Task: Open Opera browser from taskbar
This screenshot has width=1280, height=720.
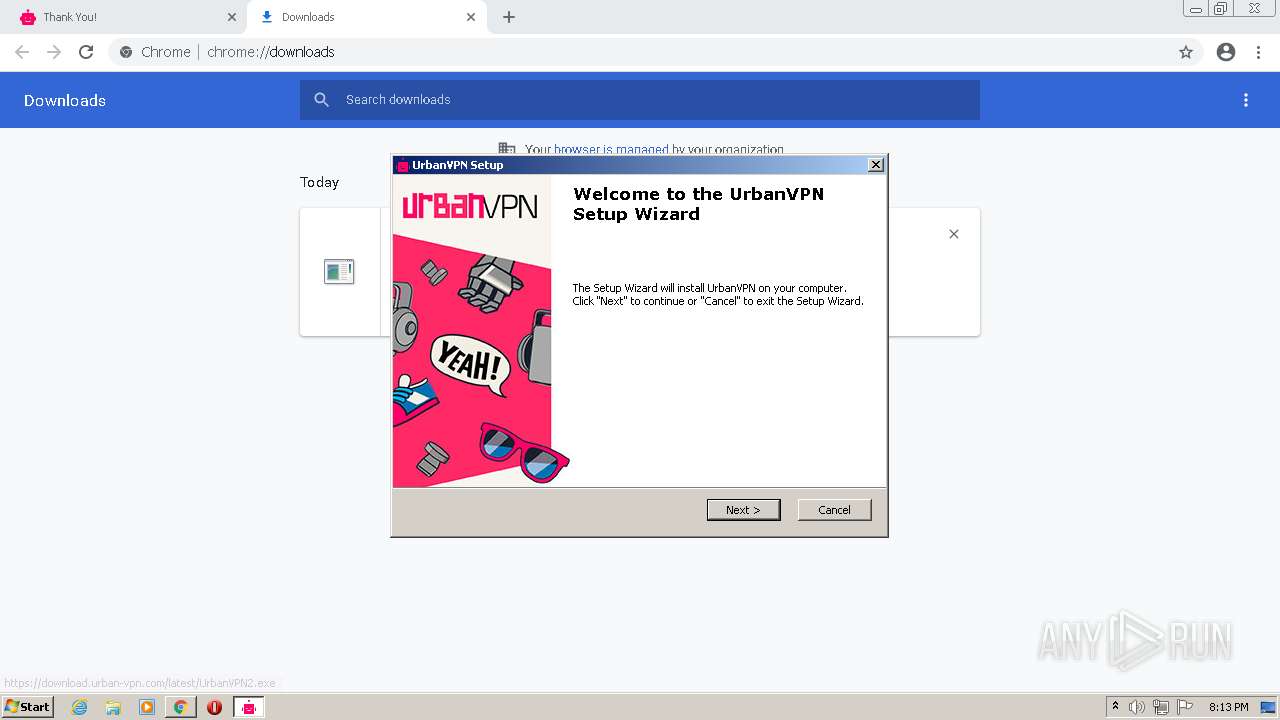Action: pyautogui.click(x=214, y=707)
